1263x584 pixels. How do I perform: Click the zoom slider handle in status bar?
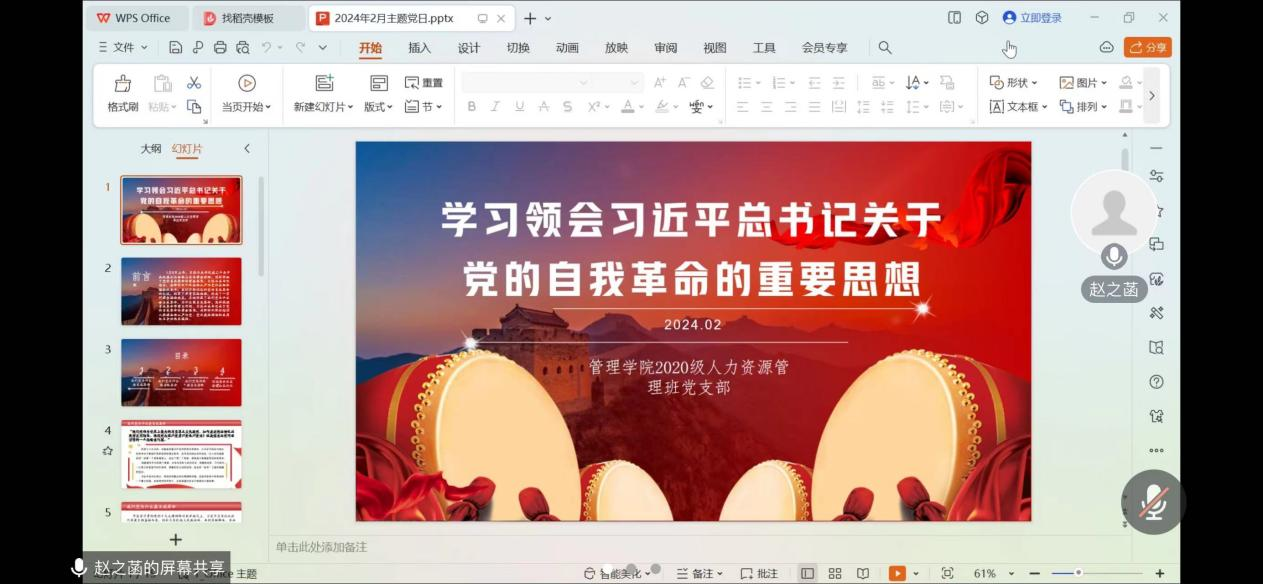point(1078,573)
